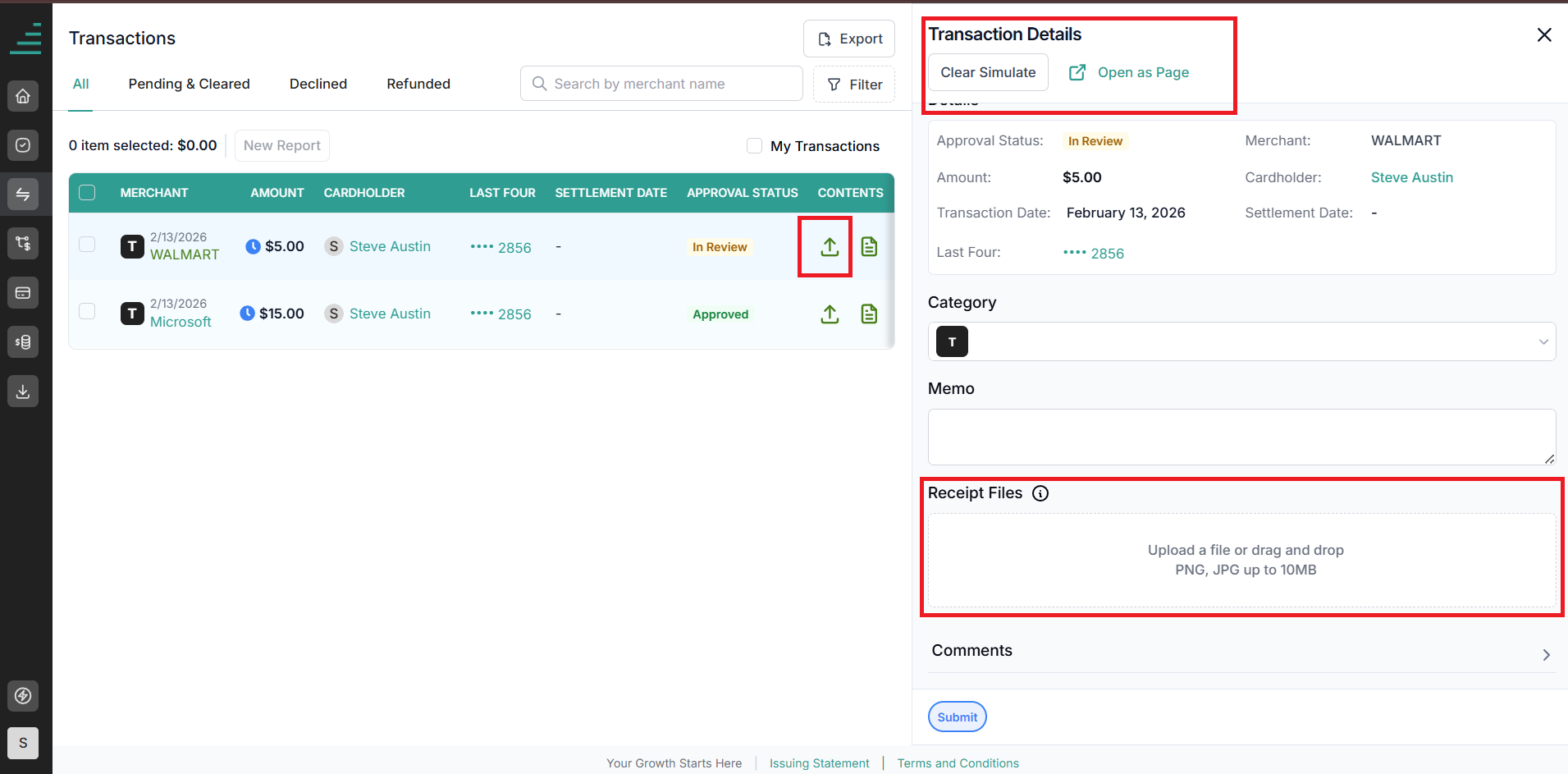
Task: Focus the merchant name search field
Action: [661, 84]
